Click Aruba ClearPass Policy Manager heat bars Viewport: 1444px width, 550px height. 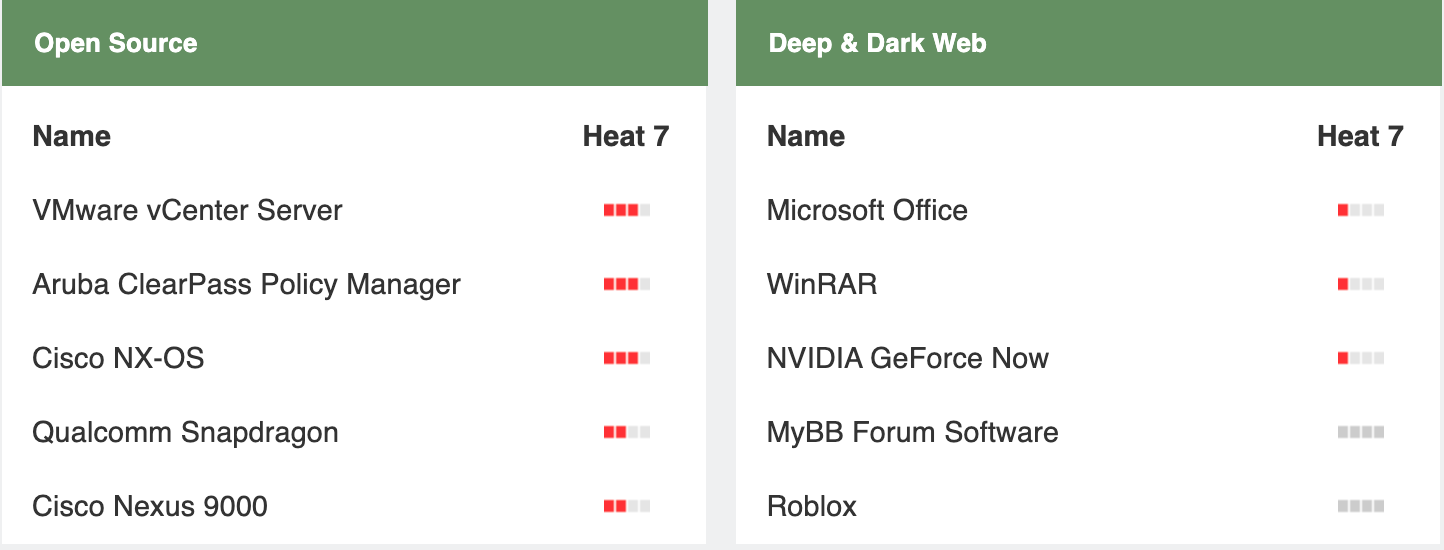(x=627, y=285)
